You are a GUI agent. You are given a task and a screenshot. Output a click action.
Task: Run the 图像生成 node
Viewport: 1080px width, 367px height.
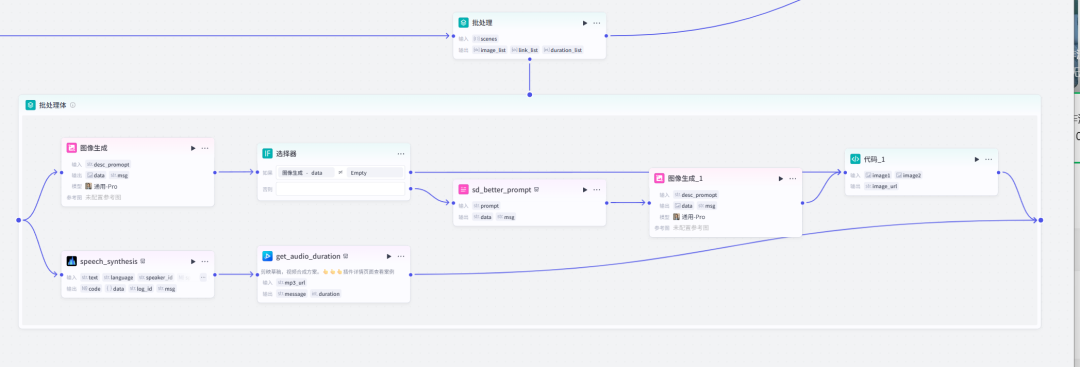click(194, 147)
